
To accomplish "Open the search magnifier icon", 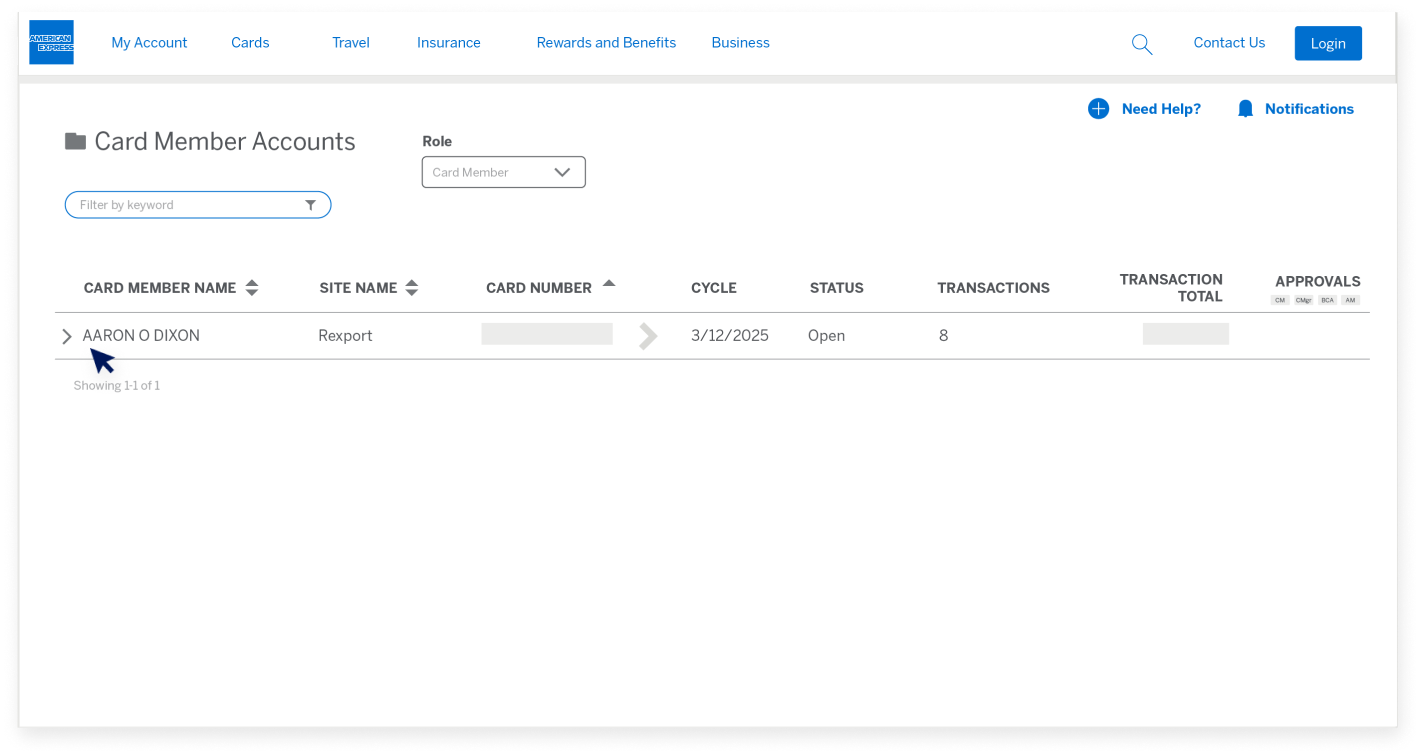I will tap(1141, 44).
